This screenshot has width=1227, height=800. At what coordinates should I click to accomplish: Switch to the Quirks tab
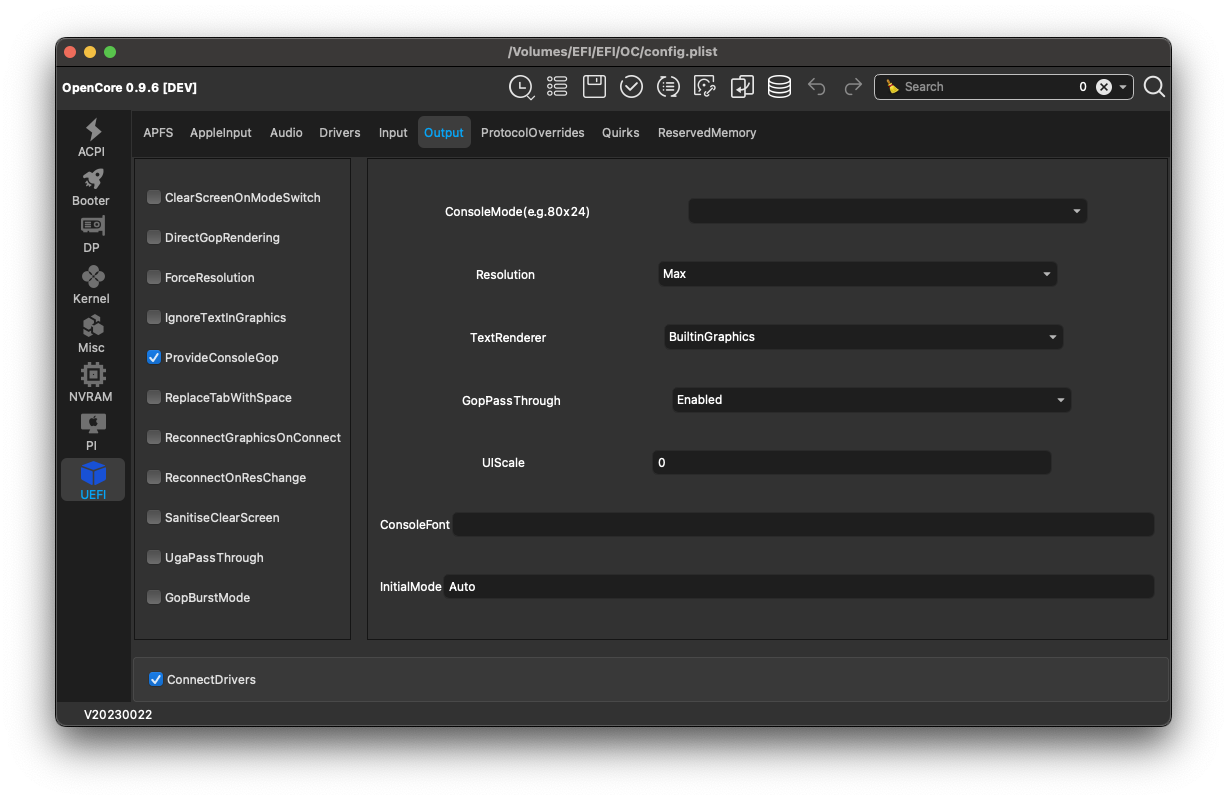[621, 132]
